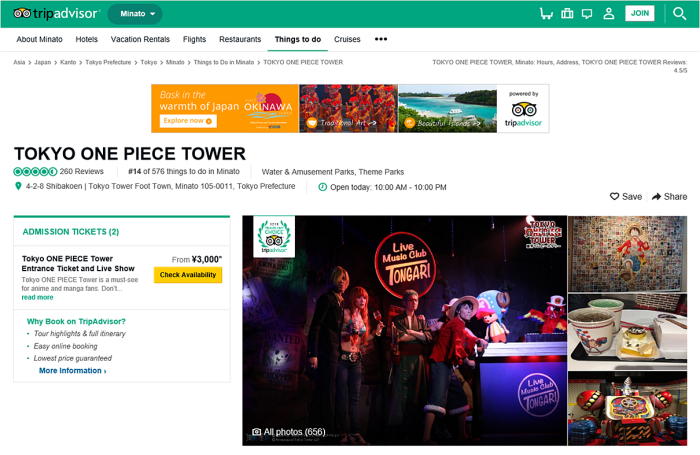Click the Share arrow icon

click(x=656, y=196)
